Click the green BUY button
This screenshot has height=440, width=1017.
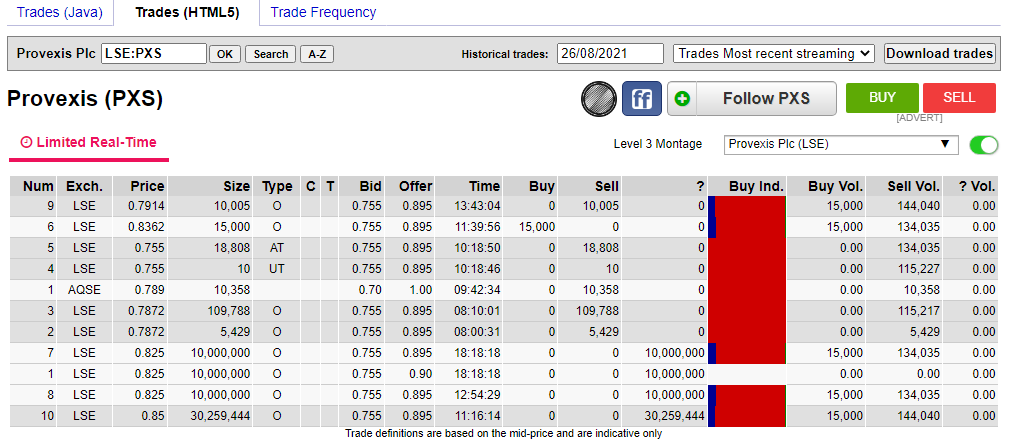tap(882, 97)
